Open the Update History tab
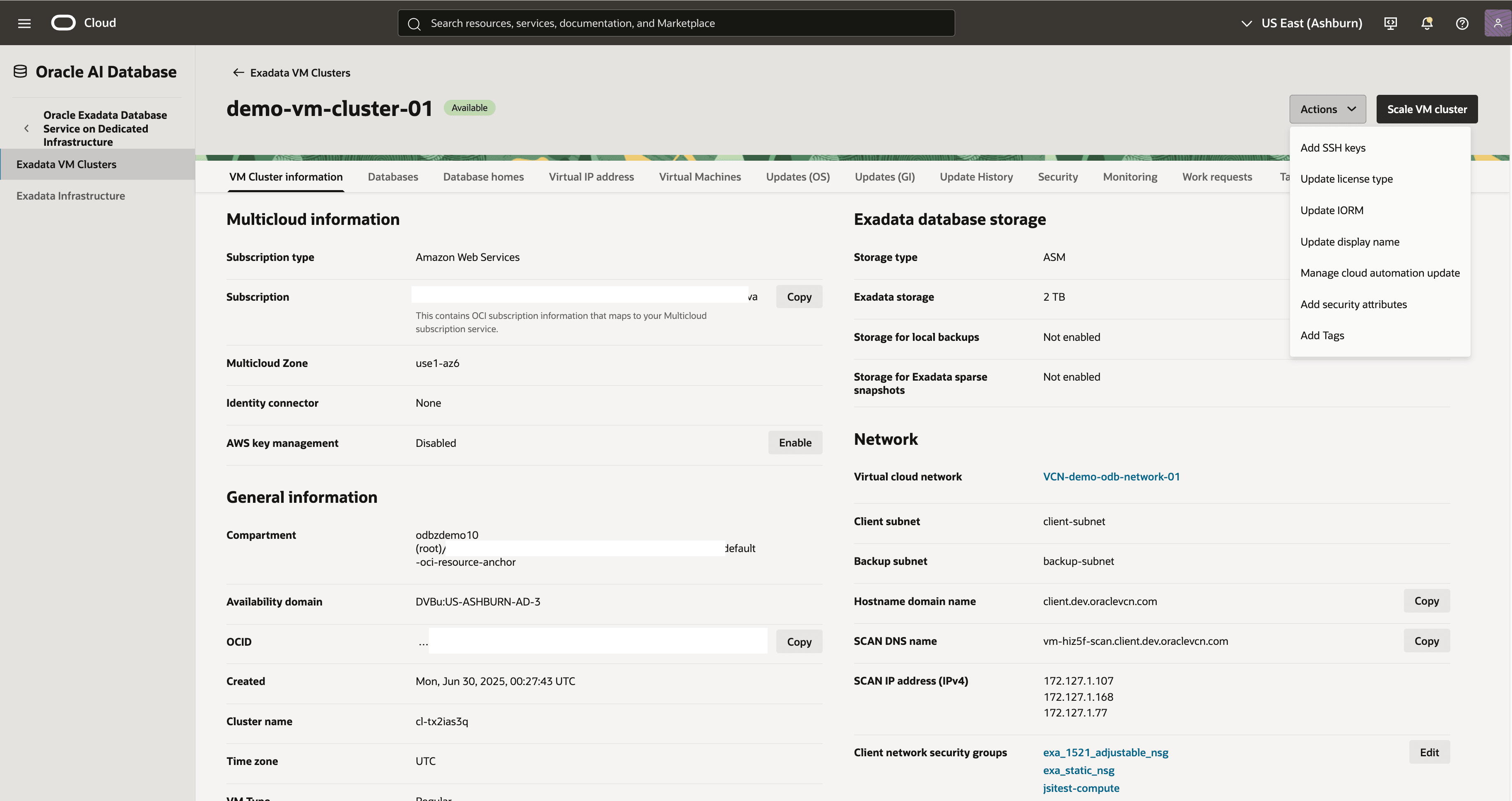 click(976, 177)
